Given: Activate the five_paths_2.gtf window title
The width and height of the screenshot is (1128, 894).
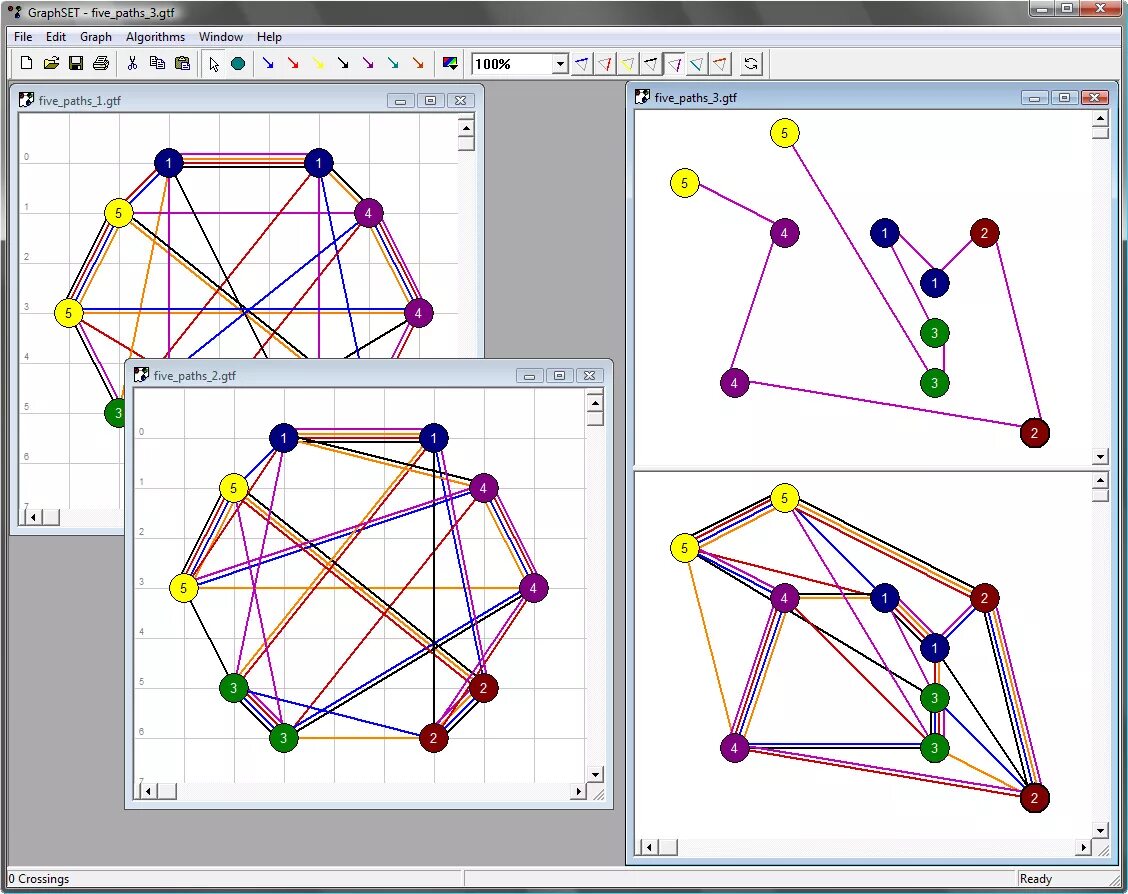Looking at the screenshot, I should coord(195,375).
